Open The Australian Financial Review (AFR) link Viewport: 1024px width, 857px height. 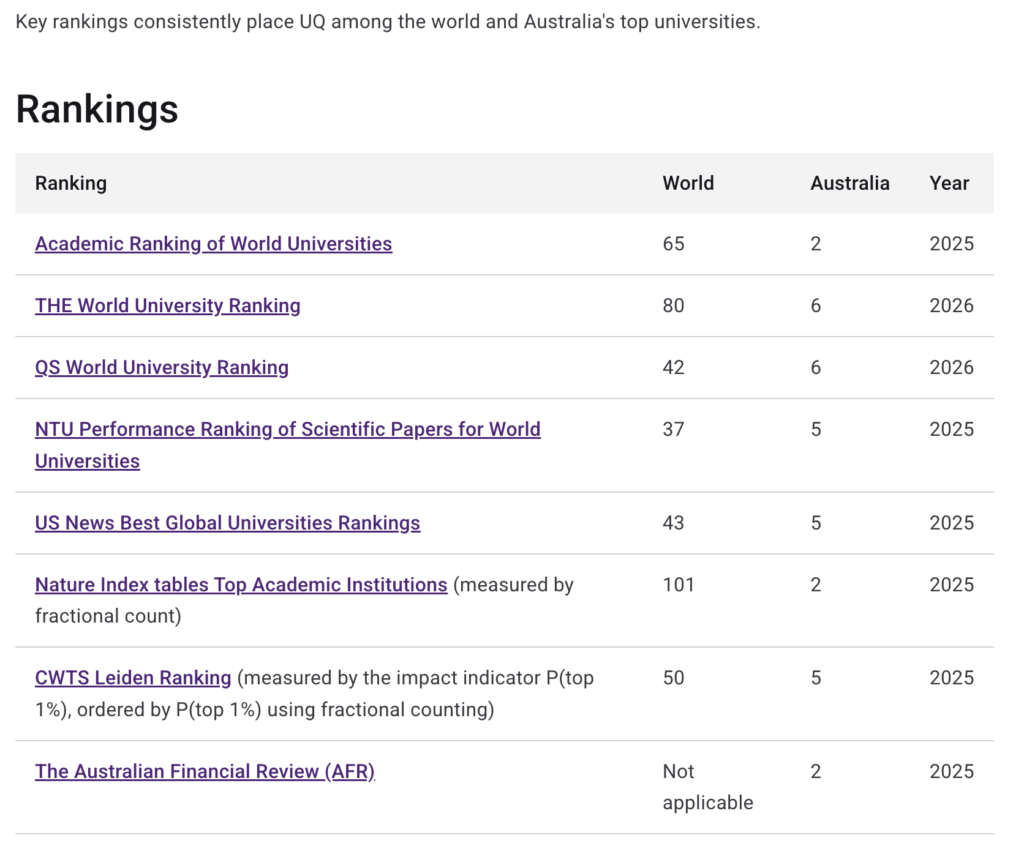204,771
